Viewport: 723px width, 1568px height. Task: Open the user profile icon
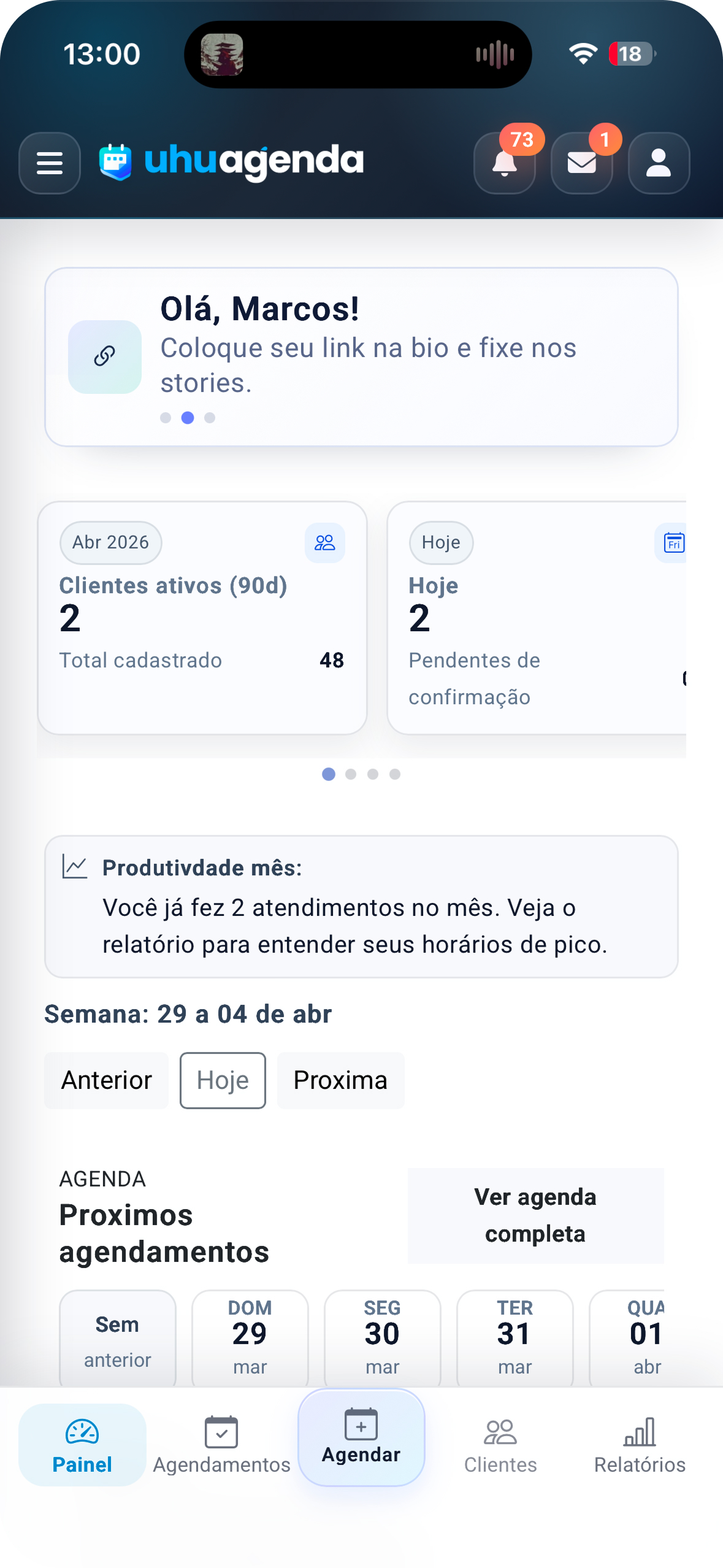659,163
